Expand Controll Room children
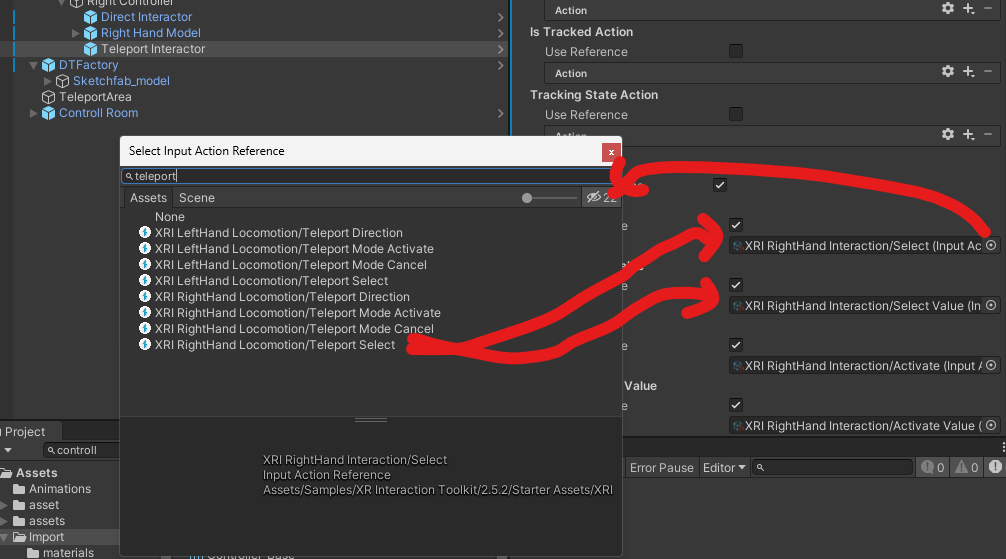The image size is (1006, 559). tap(33, 114)
